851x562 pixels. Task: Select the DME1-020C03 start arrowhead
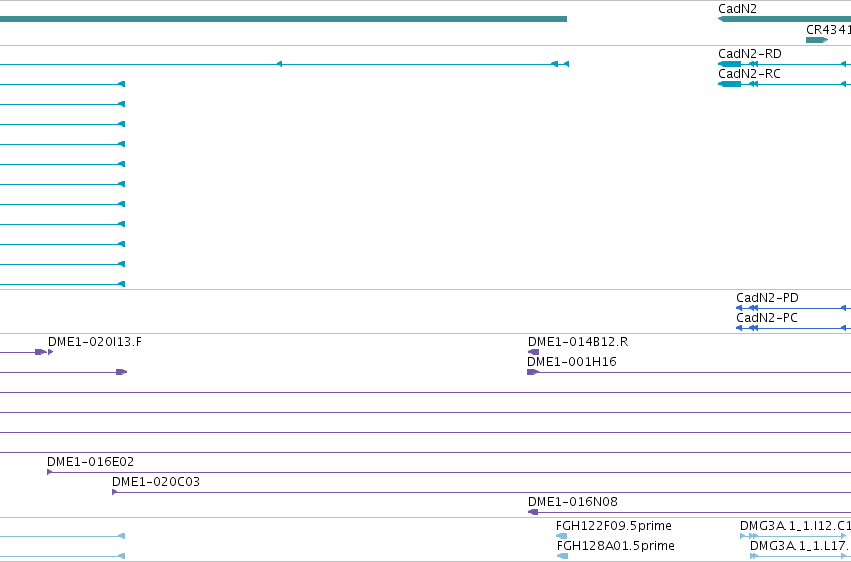[x=115, y=492]
